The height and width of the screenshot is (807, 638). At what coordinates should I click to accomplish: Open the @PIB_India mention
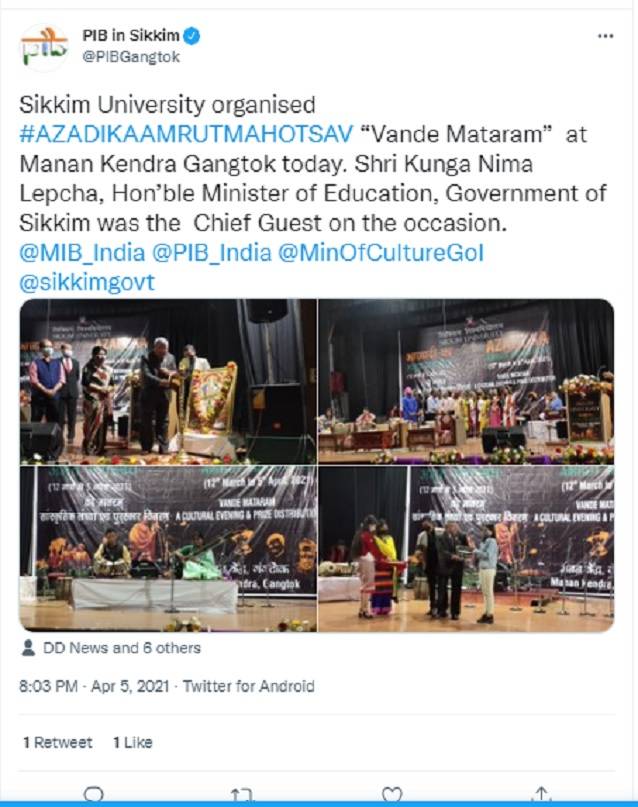pos(211,253)
